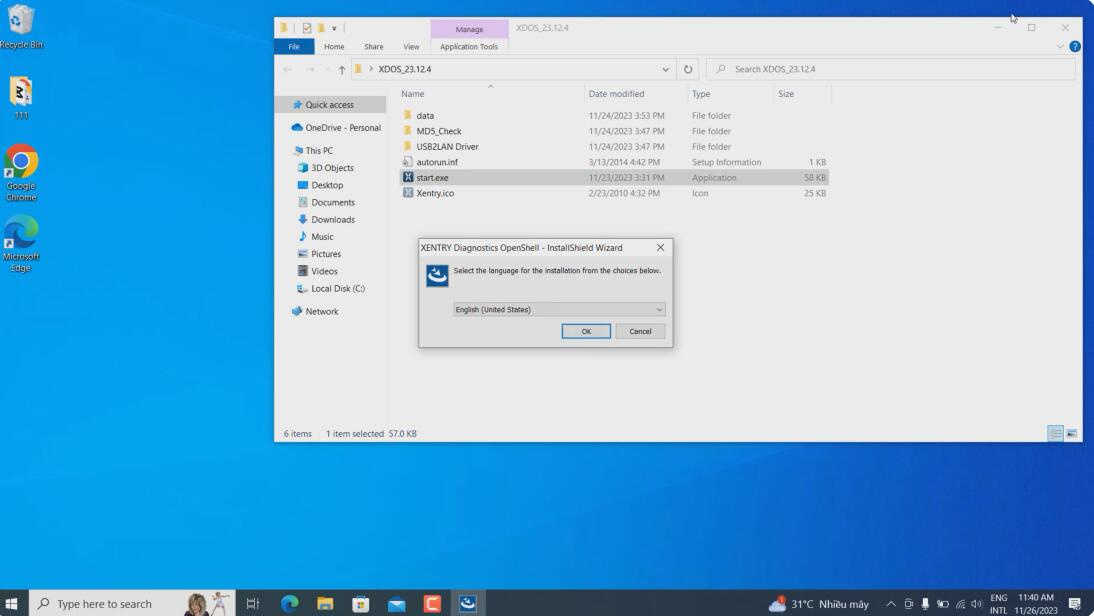Open Mail app from taskbar
1094x616 pixels.
[396, 603]
